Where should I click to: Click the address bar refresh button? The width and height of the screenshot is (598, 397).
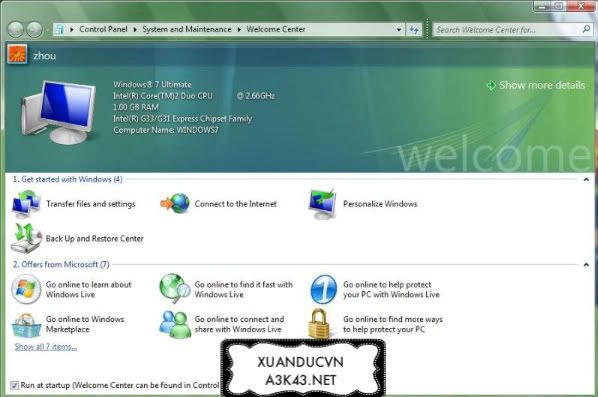click(x=414, y=29)
